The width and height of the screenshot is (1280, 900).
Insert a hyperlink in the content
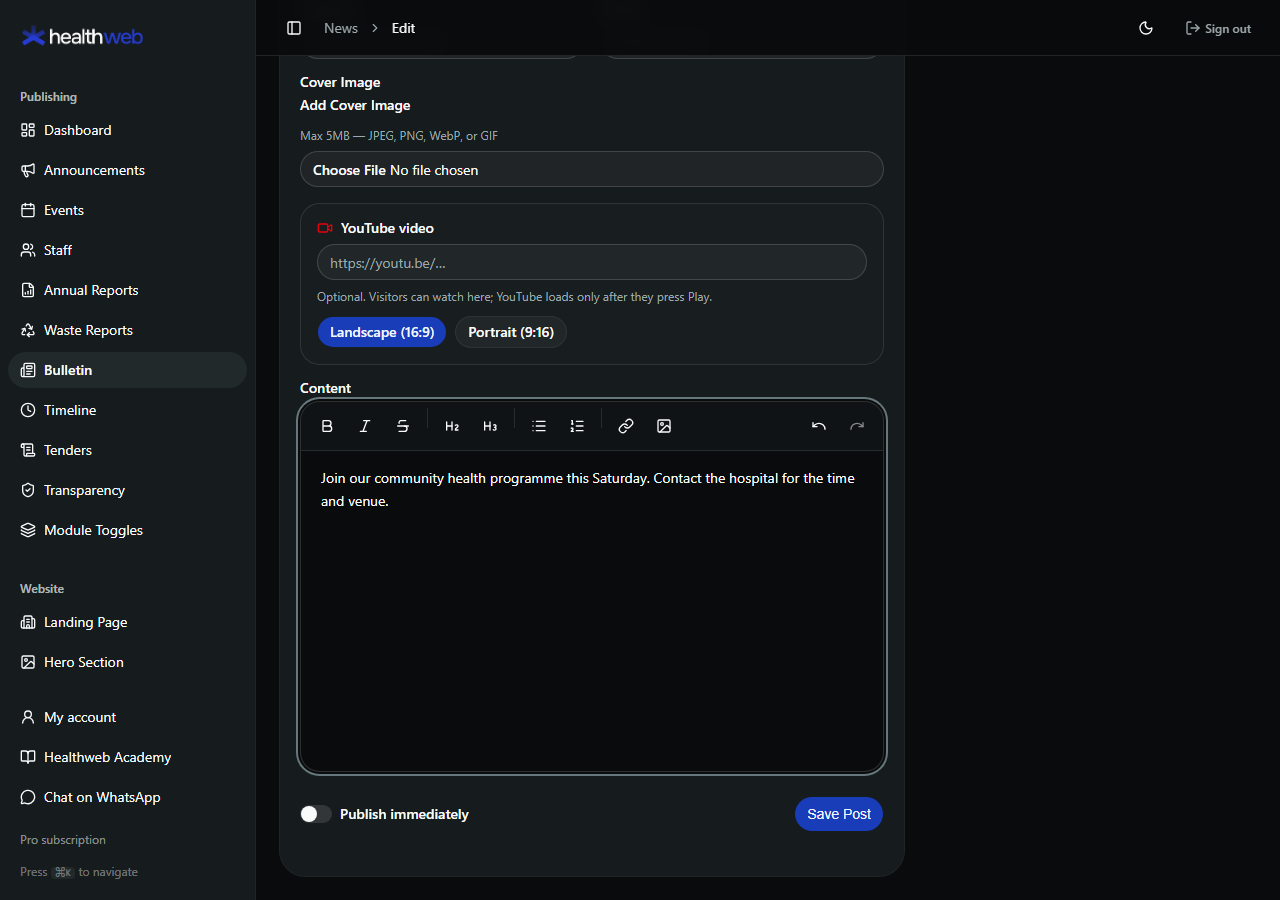click(626, 426)
